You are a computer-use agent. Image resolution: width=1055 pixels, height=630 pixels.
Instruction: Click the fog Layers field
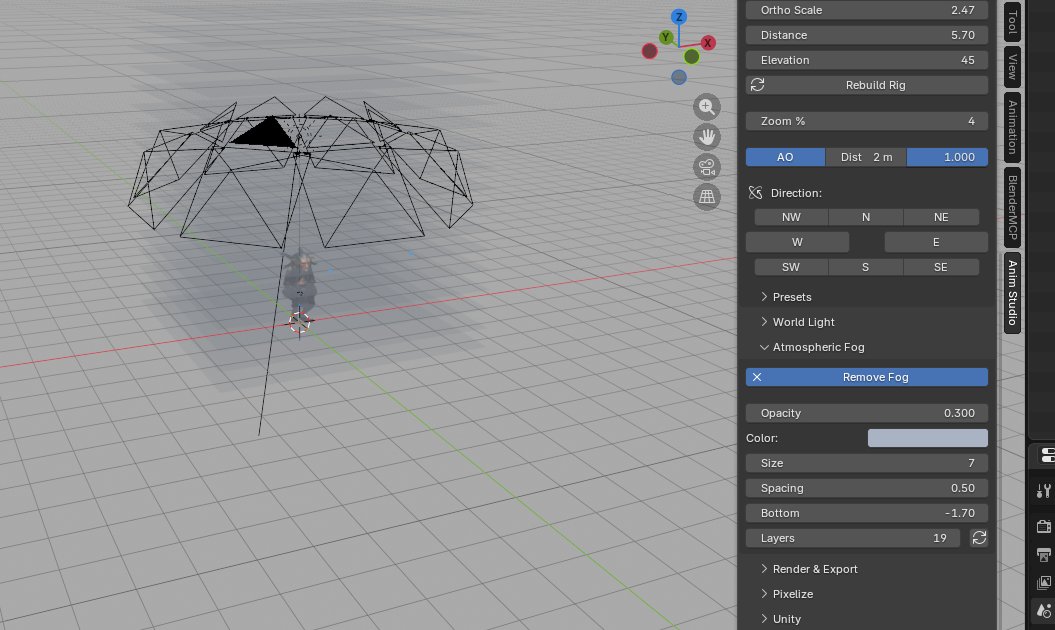[852, 538]
